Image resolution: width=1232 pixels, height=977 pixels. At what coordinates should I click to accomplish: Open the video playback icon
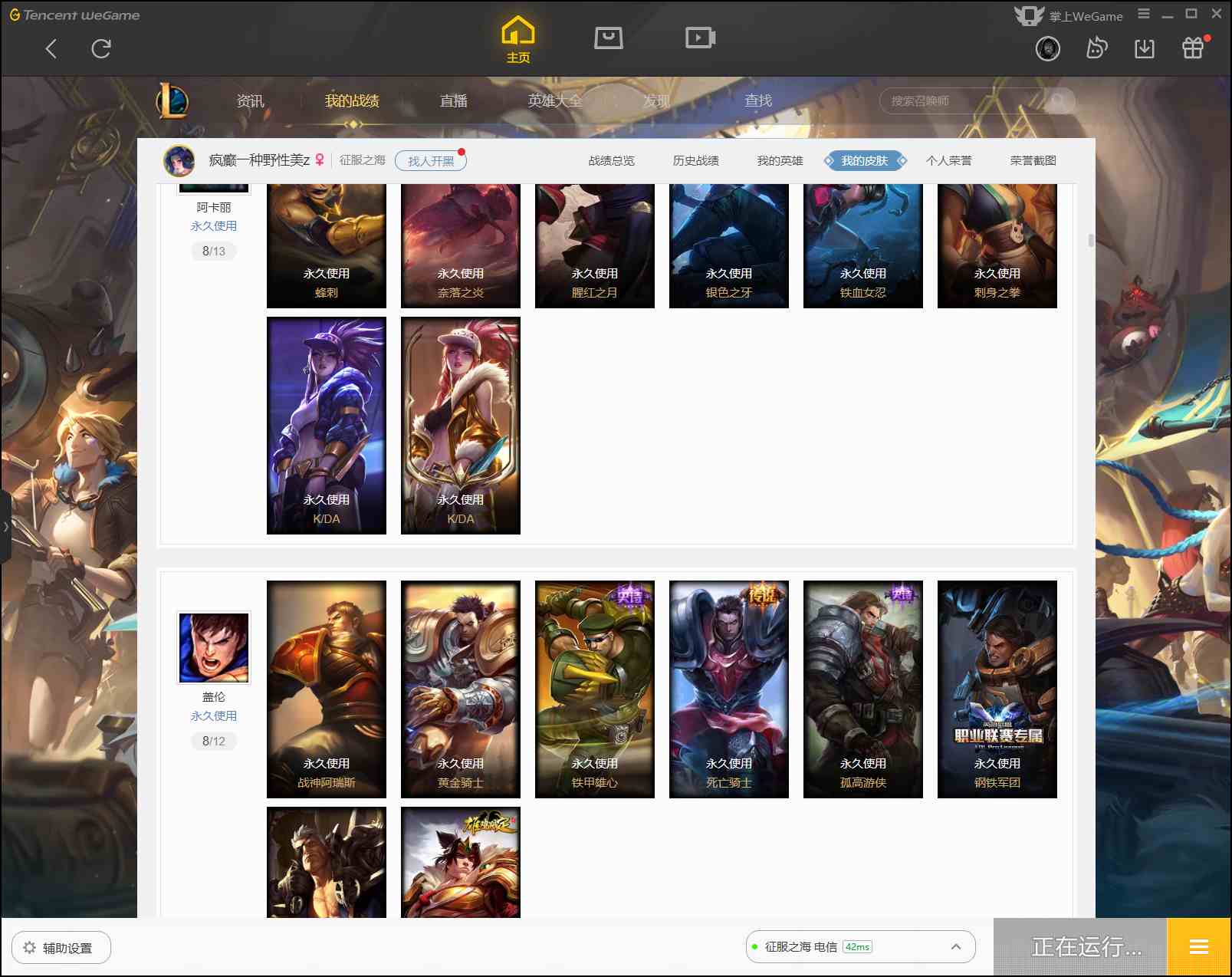(700, 38)
